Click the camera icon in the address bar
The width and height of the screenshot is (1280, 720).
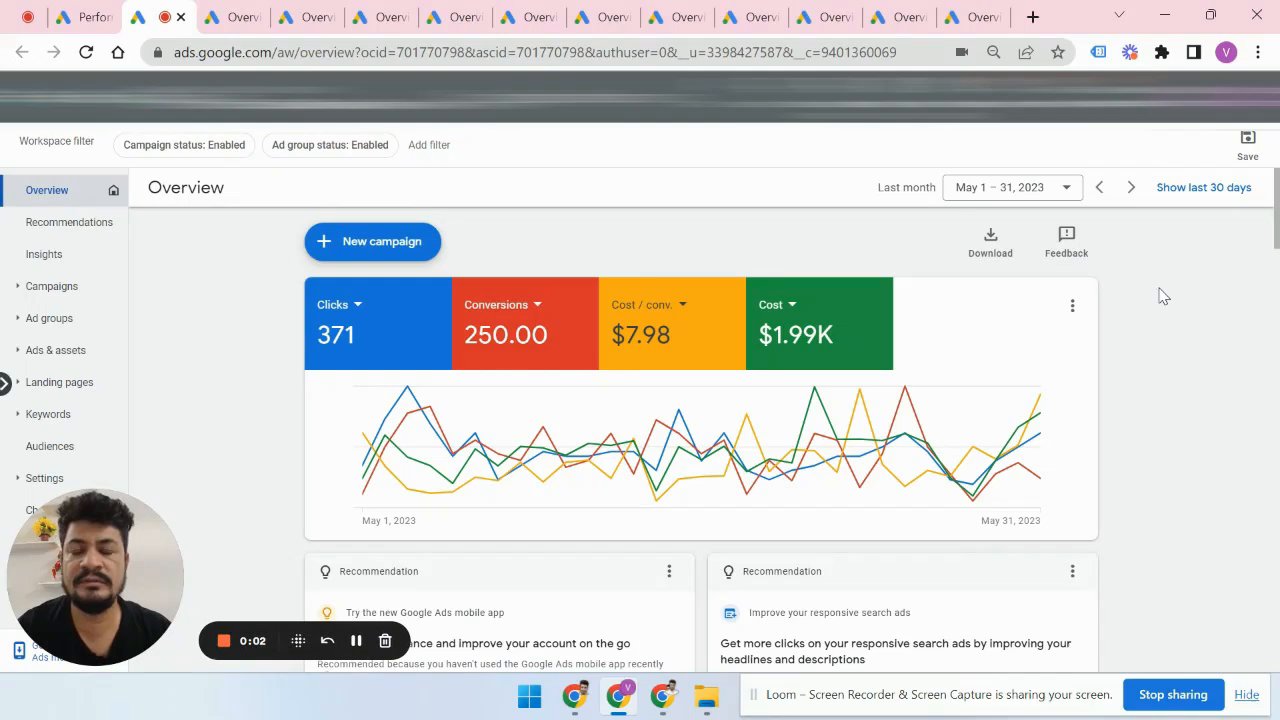[x=962, y=52]
